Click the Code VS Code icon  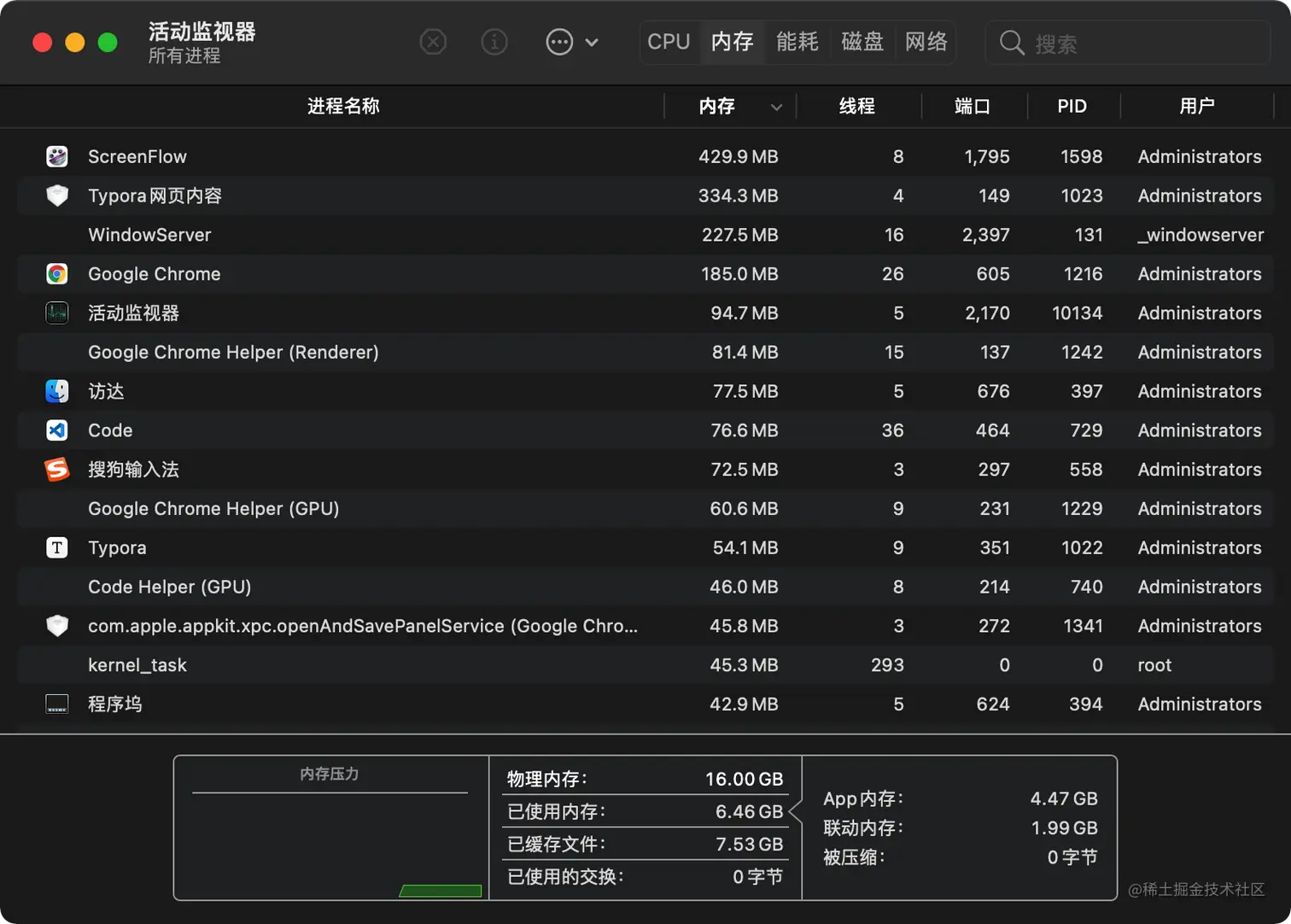tap(57, 430)
